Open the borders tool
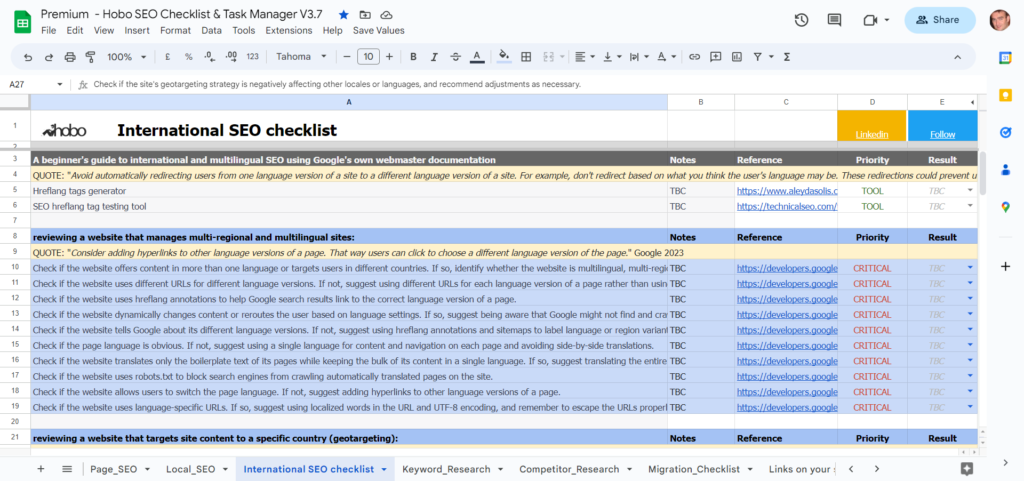The image size is (1024, 481). (526, 57)
